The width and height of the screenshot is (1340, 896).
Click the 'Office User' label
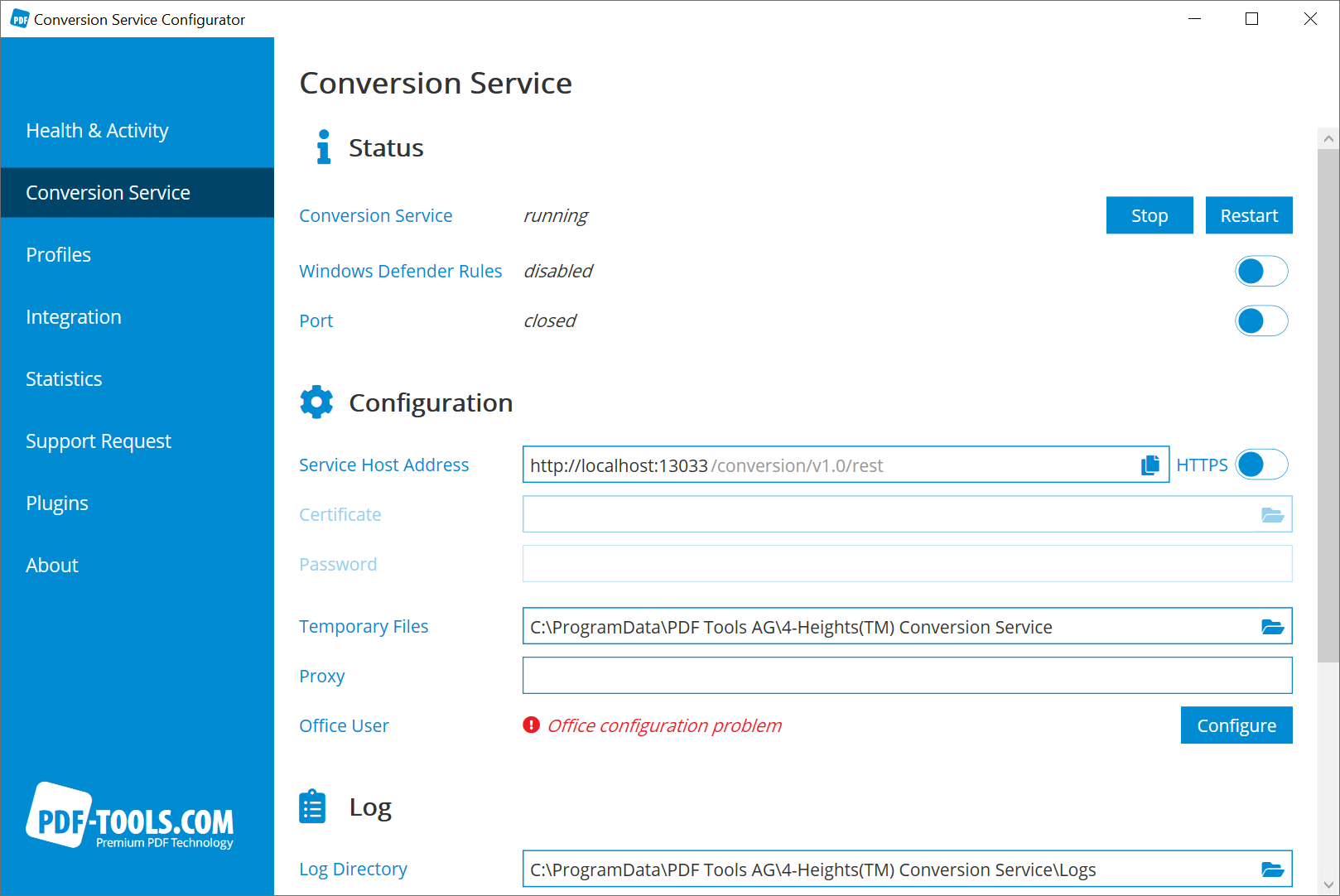pyautogui.click(x=344, y=726)
